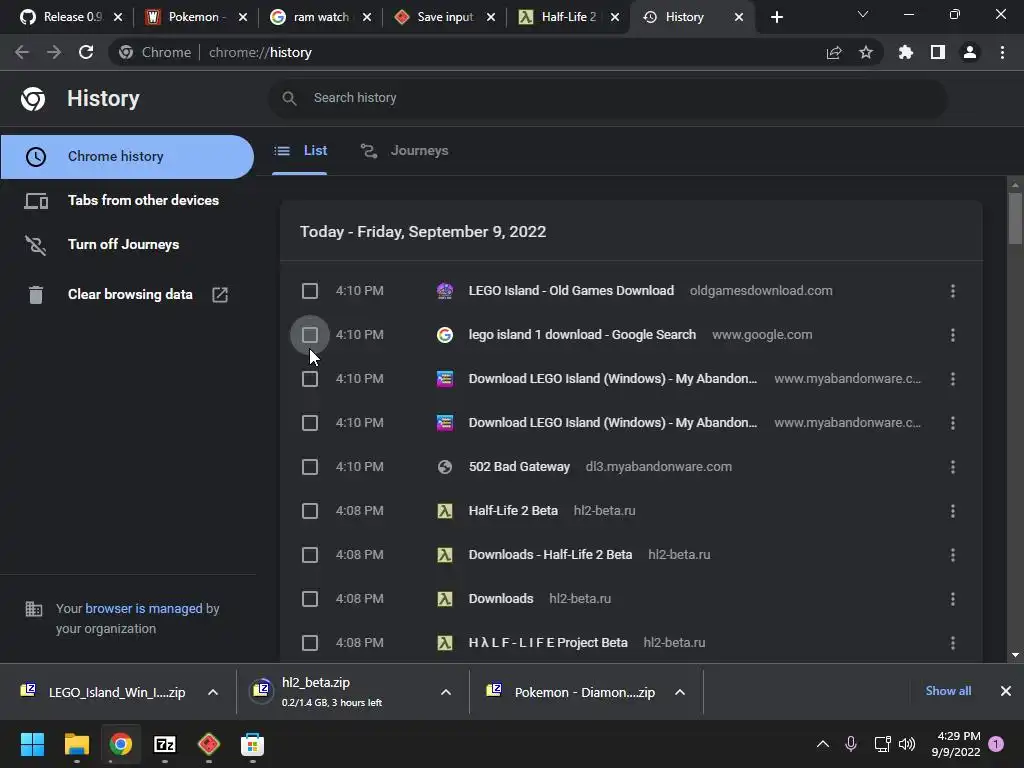1024x768 pixels.
Task: Open the 502 Bad Gateway history link
Action: [519, 467]
